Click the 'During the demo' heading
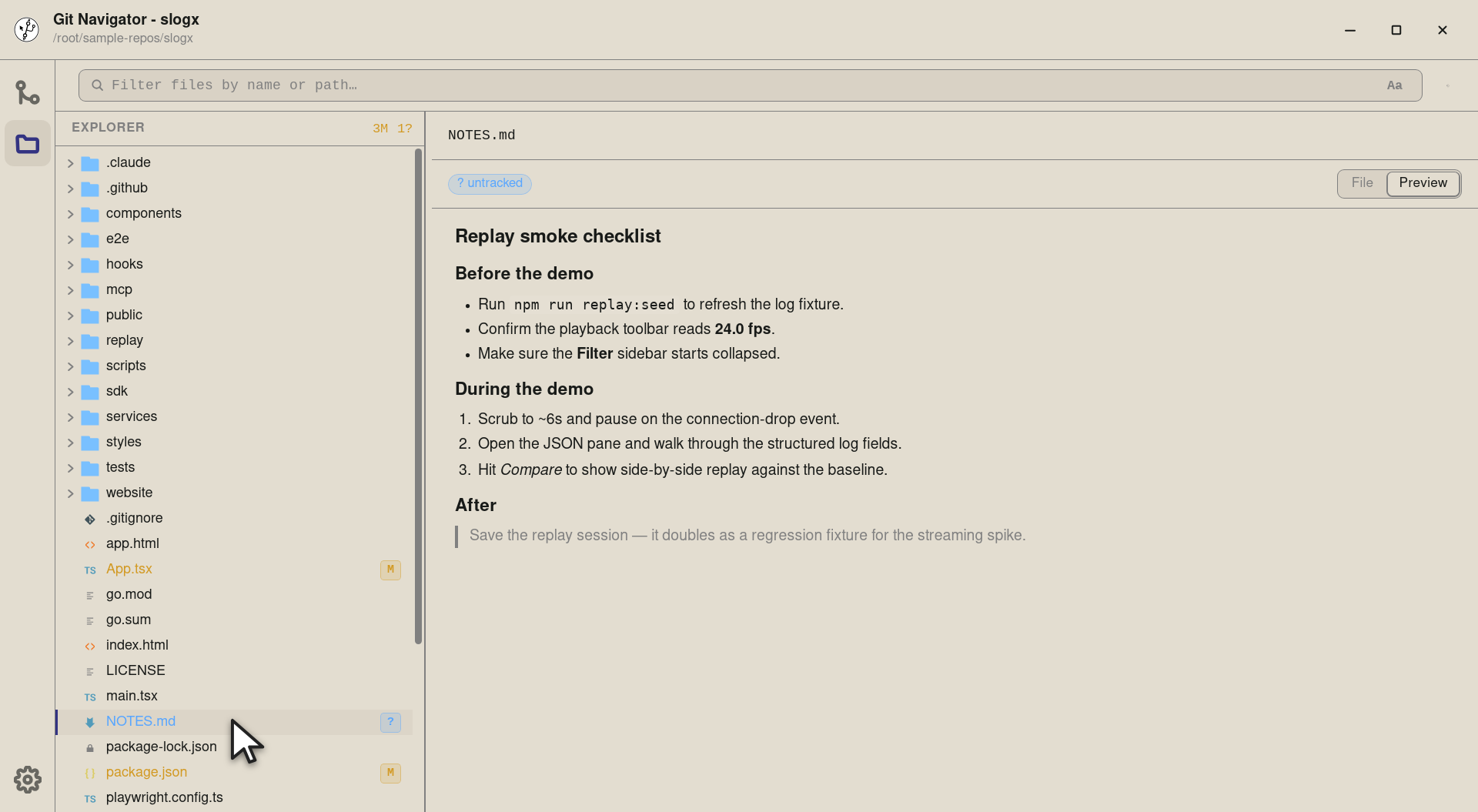 tap(524, 389)
